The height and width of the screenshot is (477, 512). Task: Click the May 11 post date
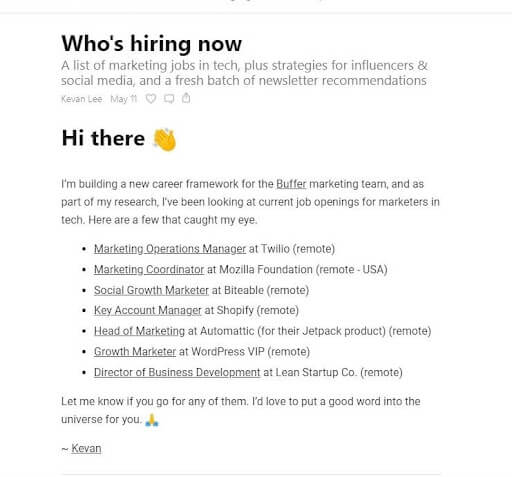point(124,99)
